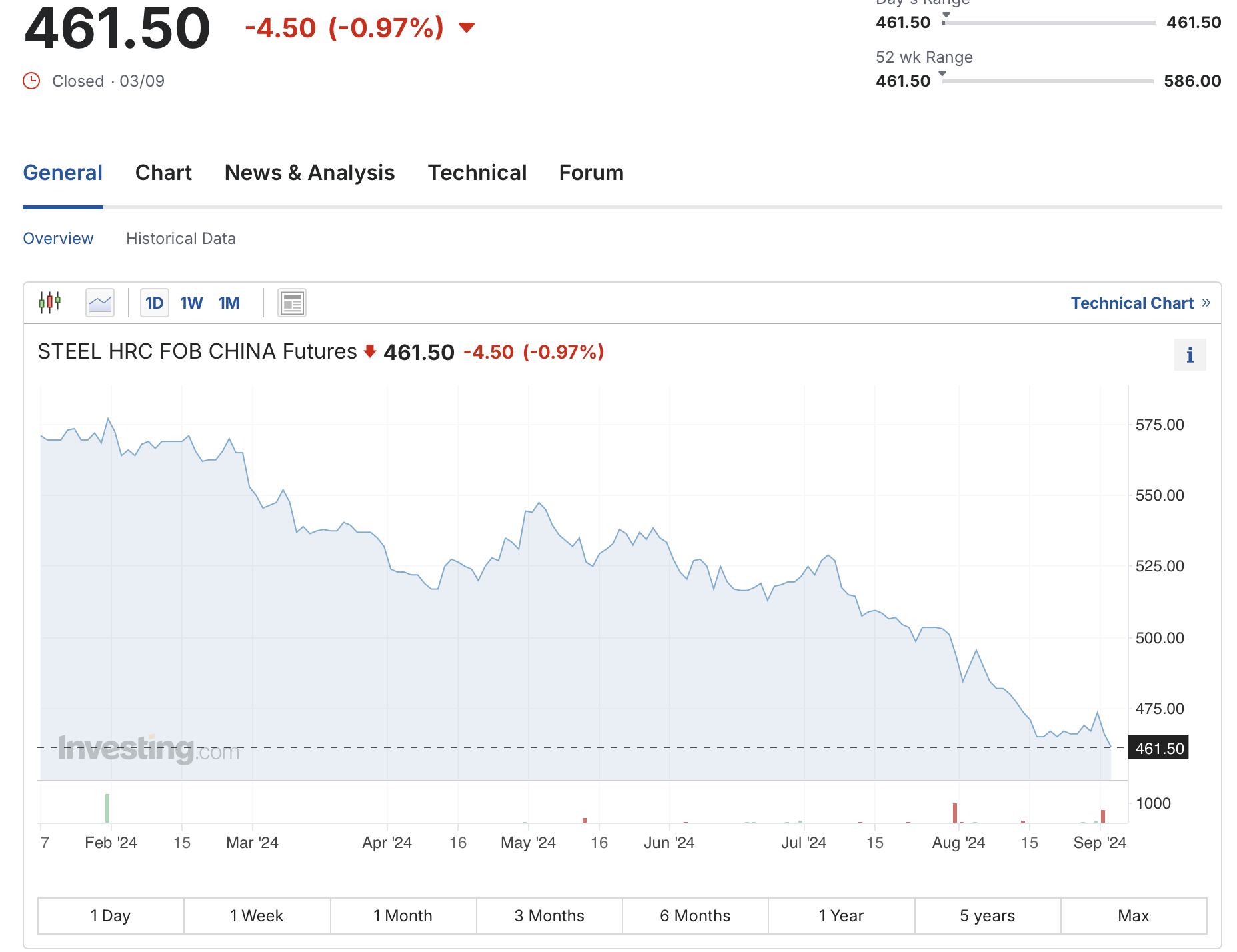Image resolution: width=1237 pixels, height=952 pixels.
Task: Show the Max chart range
Action: [1134, 915]
